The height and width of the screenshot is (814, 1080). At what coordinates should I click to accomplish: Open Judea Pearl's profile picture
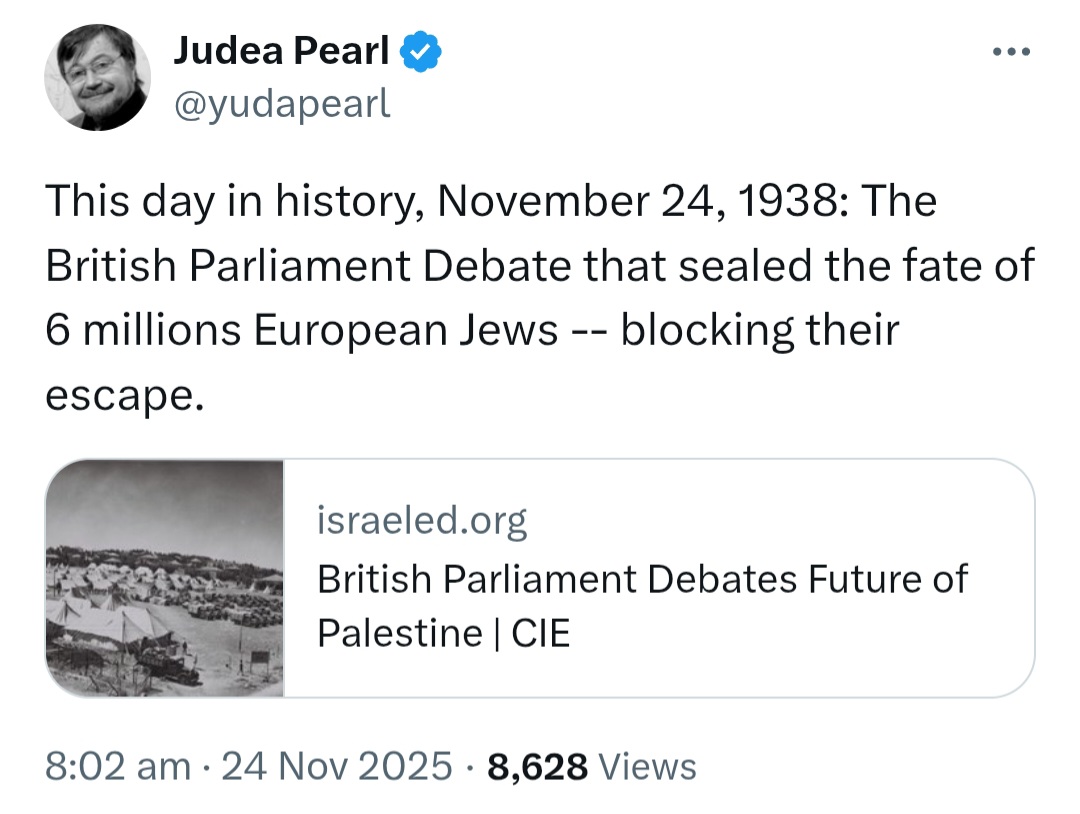pos(98,77)
